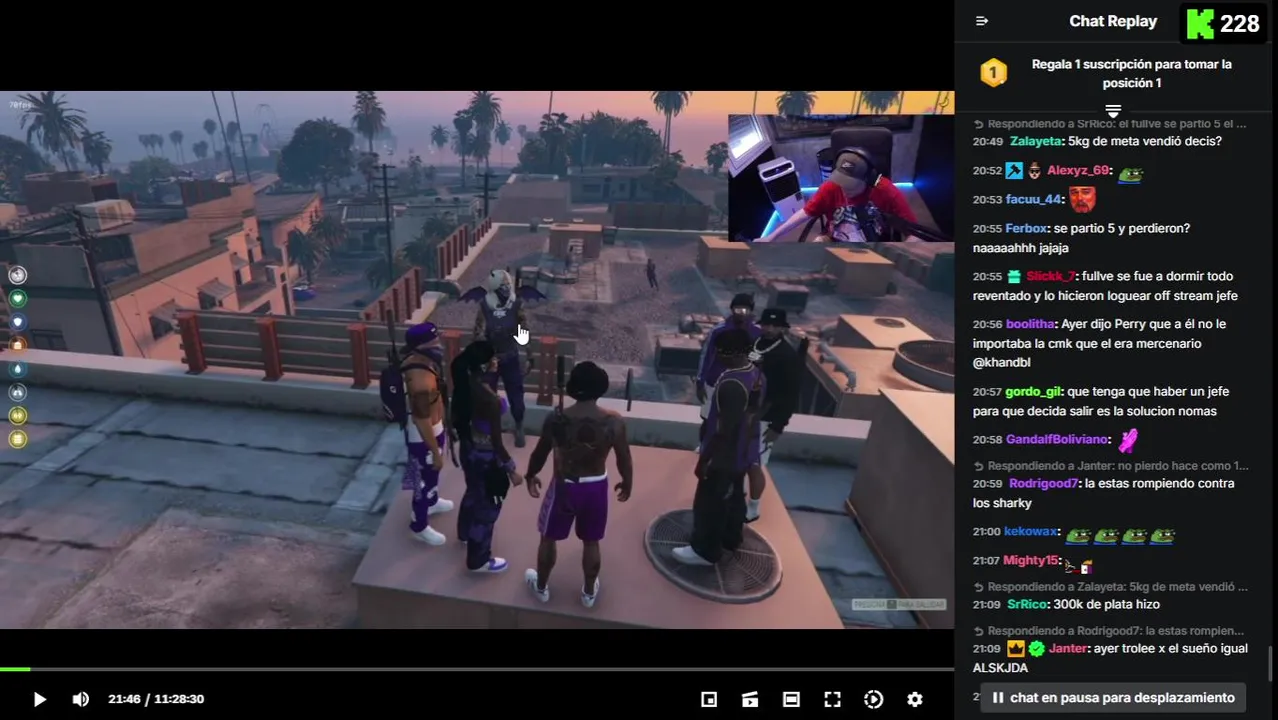Click the green Kick logo
Viewport: 1278px width, 720px height.
[x=1199, y=23]
